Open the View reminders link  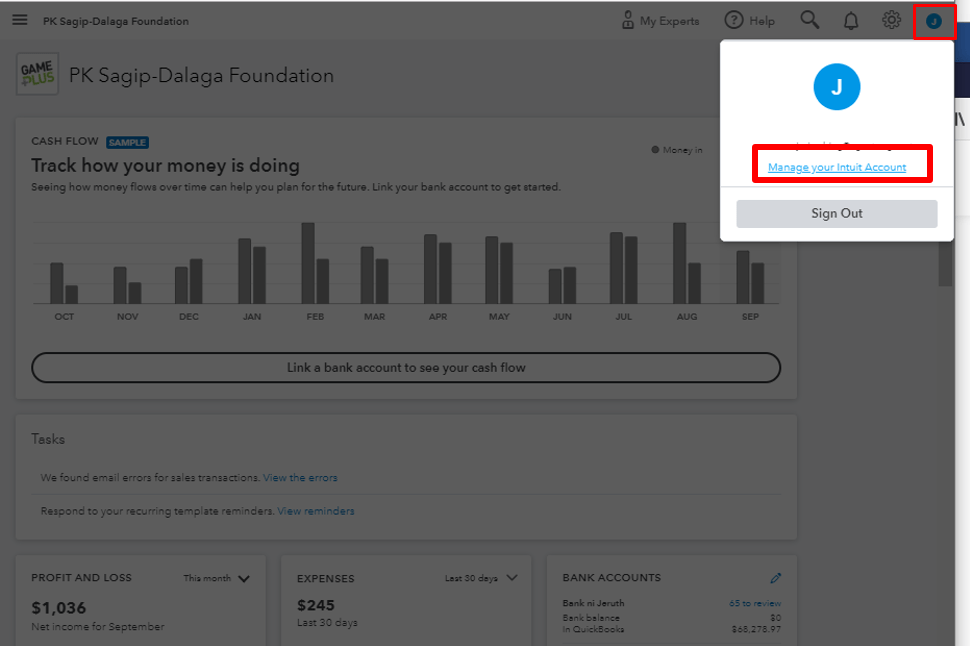coord(315,511)
